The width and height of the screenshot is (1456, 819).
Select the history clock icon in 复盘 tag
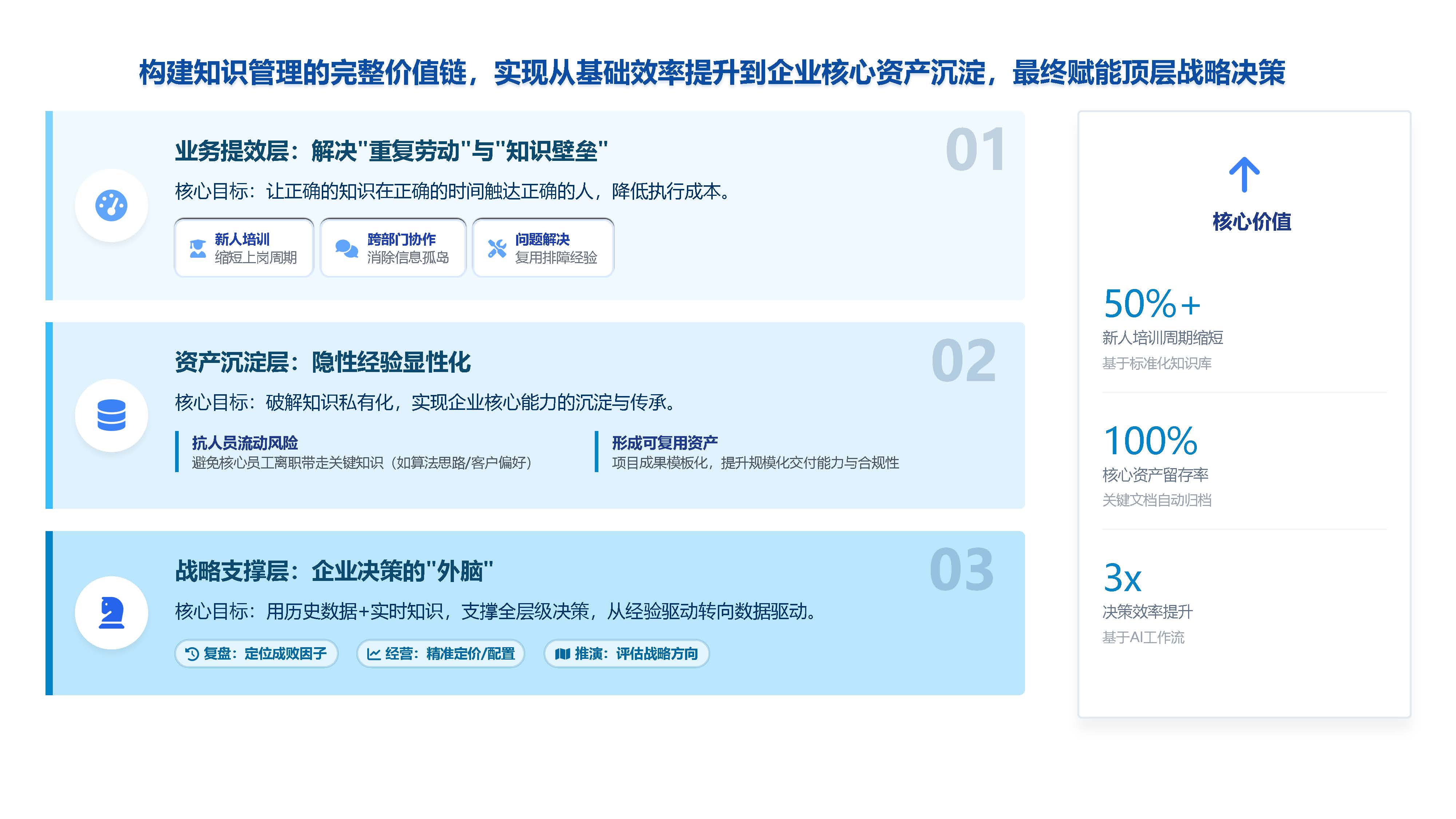[x=192, y=654]
